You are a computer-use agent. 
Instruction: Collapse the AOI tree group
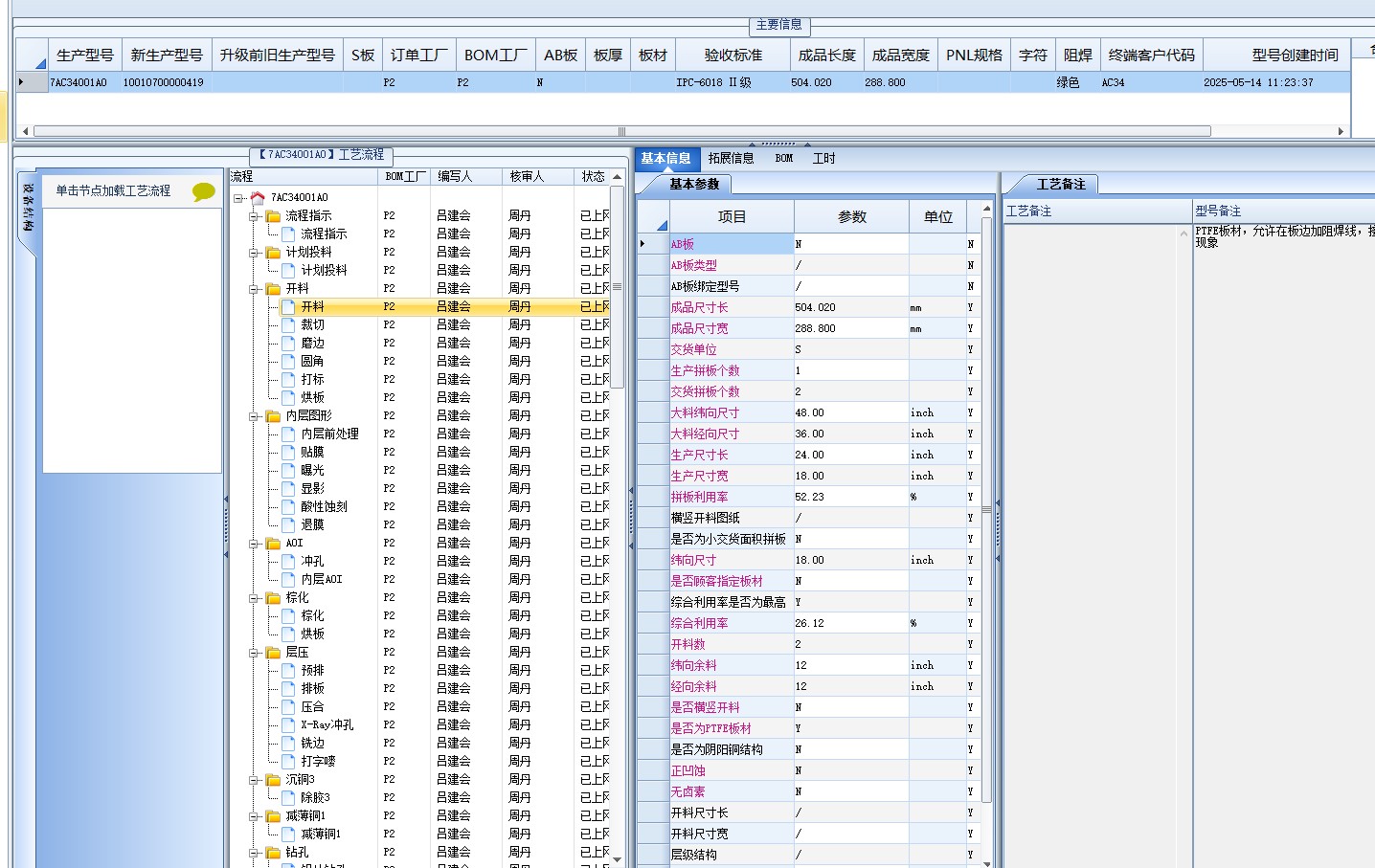point(254,544)
